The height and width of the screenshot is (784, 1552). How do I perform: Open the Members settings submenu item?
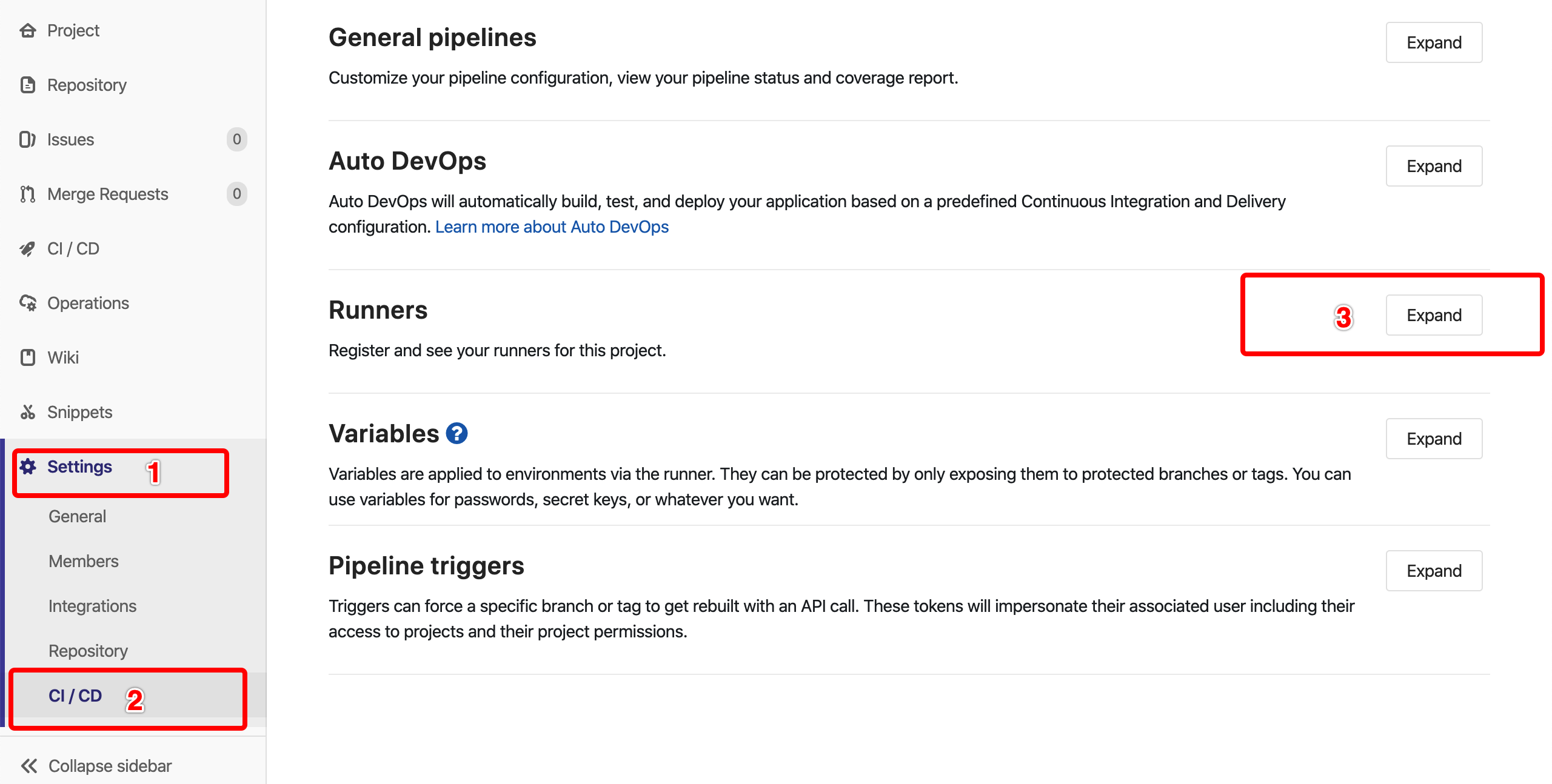point(84,561)
